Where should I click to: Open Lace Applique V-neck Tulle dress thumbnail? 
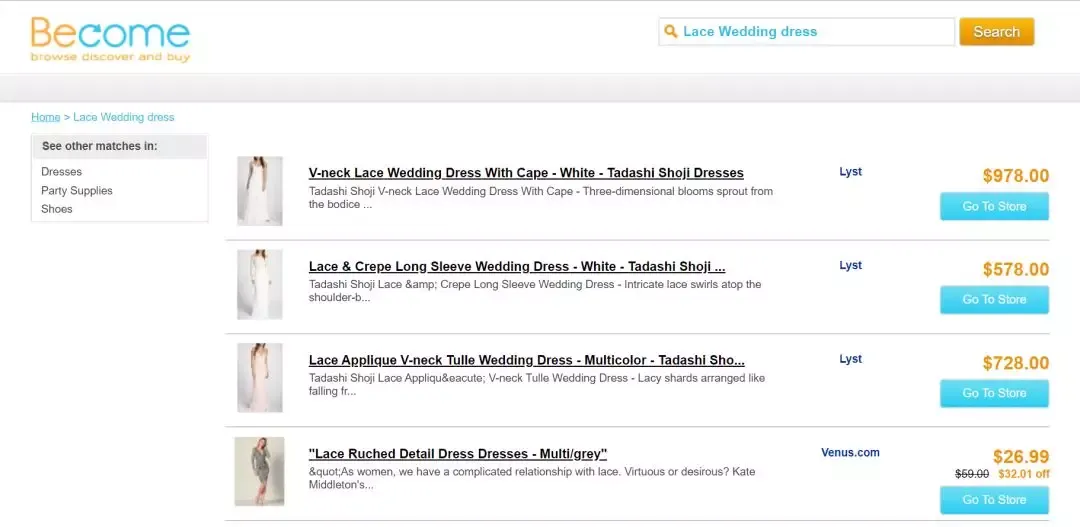(x=260, y=378)
